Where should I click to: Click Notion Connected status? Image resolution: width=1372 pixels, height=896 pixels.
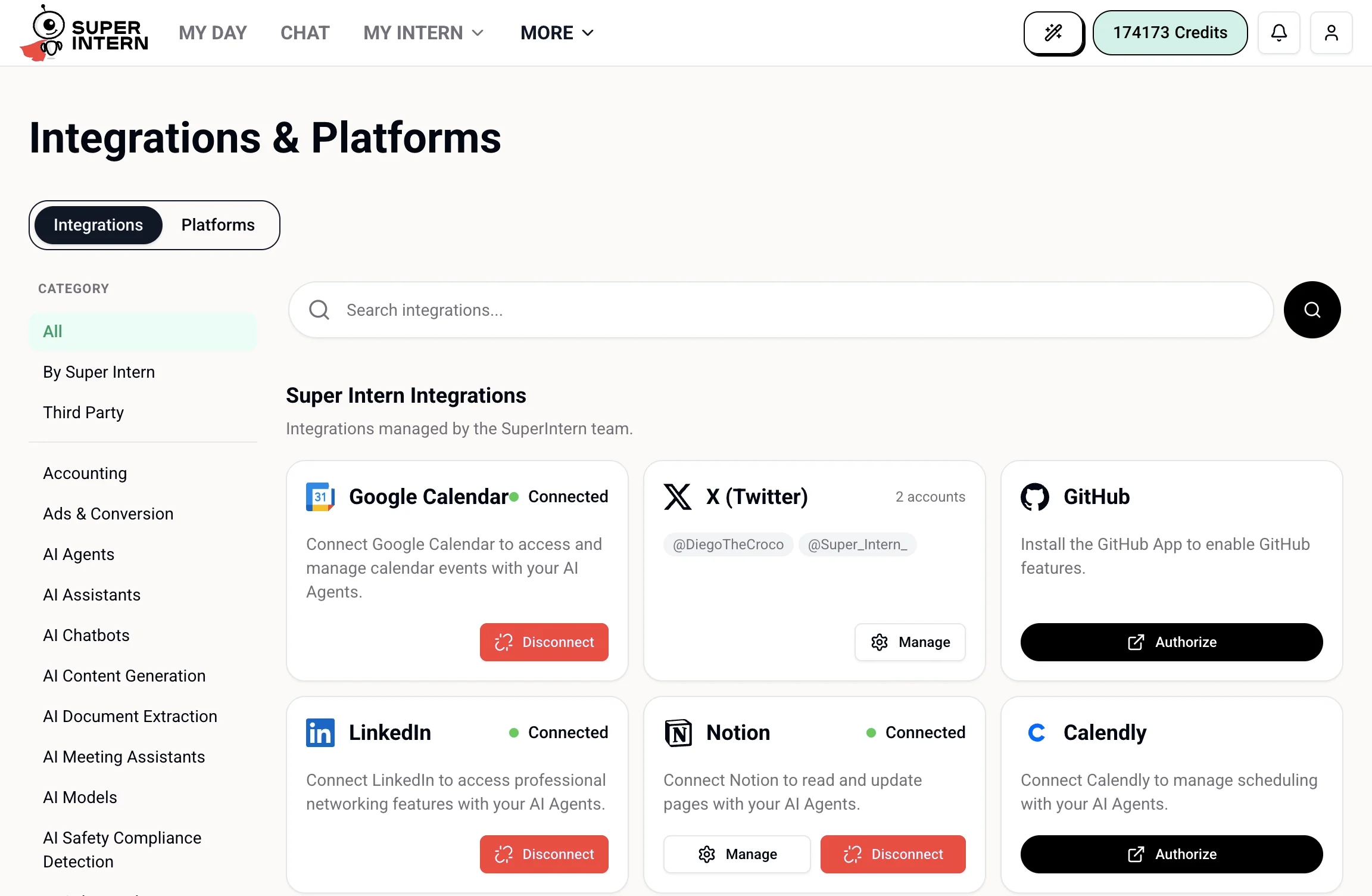916,733
